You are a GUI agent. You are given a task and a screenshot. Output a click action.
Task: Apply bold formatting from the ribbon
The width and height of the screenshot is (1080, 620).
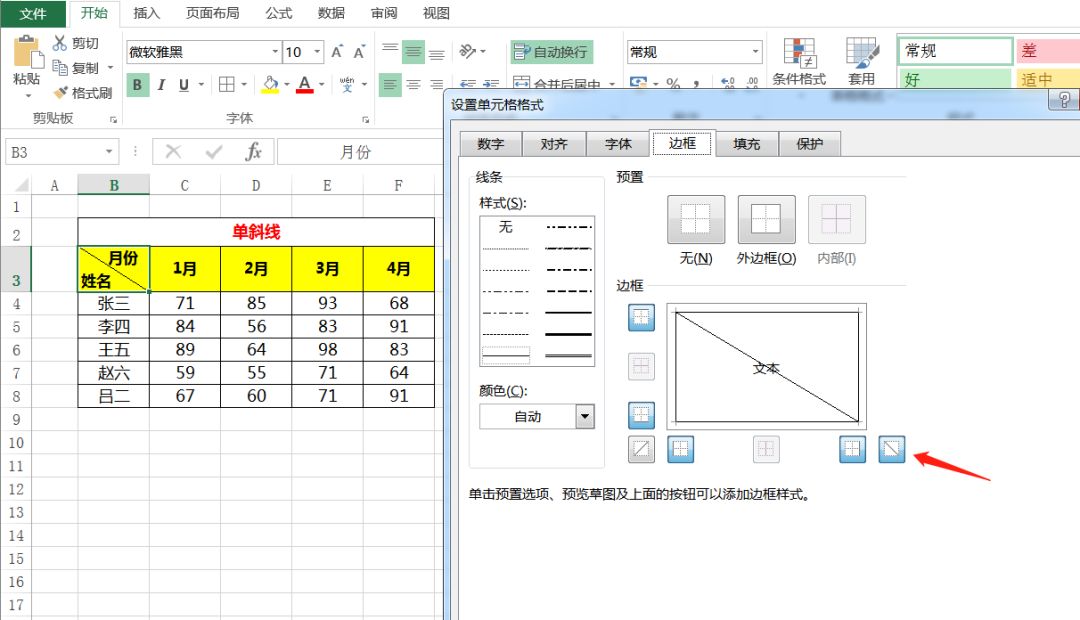[x=136, y=85]
